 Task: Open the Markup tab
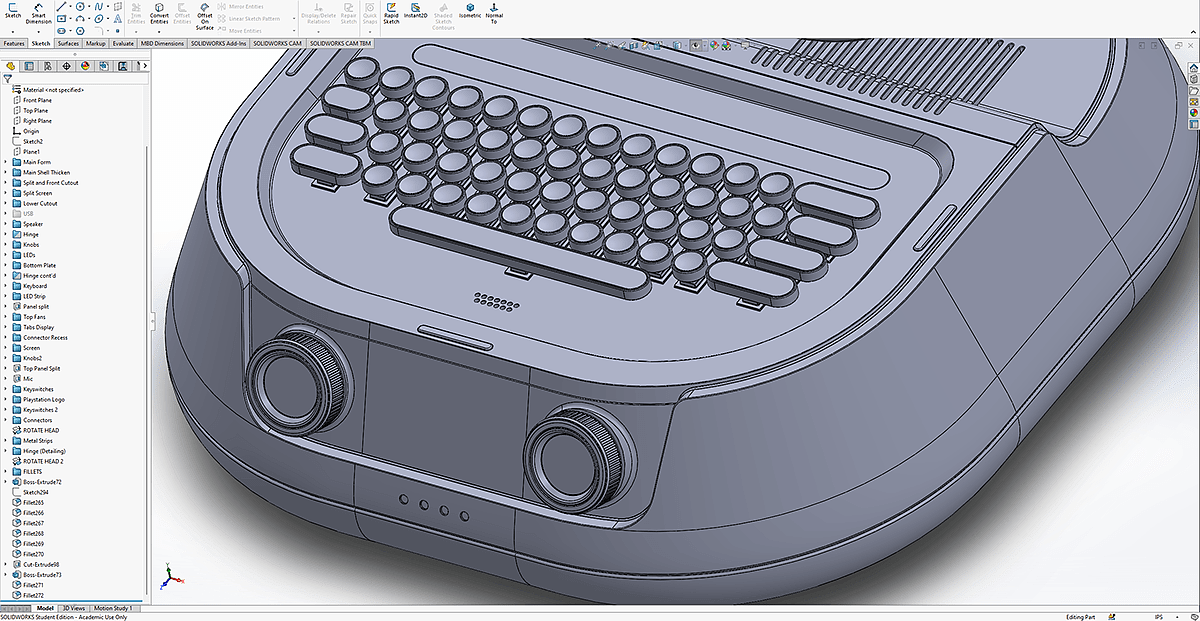coord(96,44)
